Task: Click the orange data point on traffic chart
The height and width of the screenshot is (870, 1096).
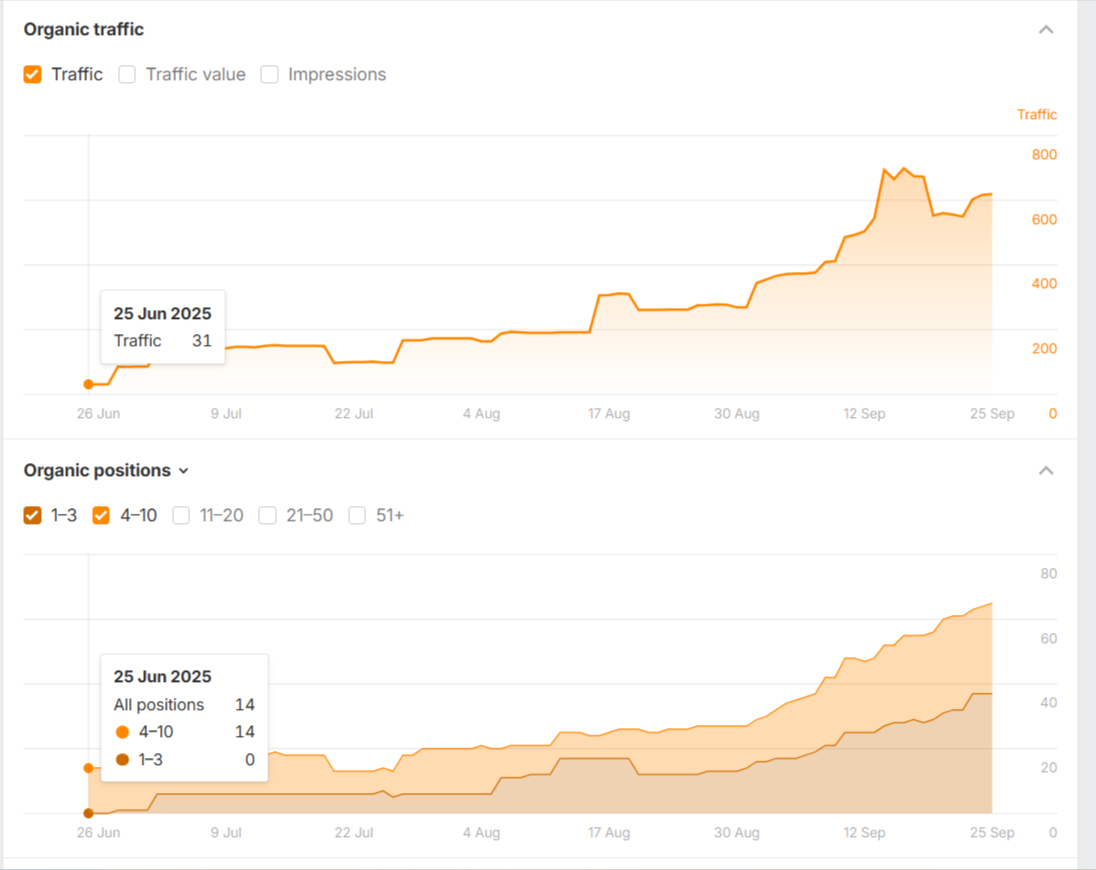Action: (x=88, y=384)
